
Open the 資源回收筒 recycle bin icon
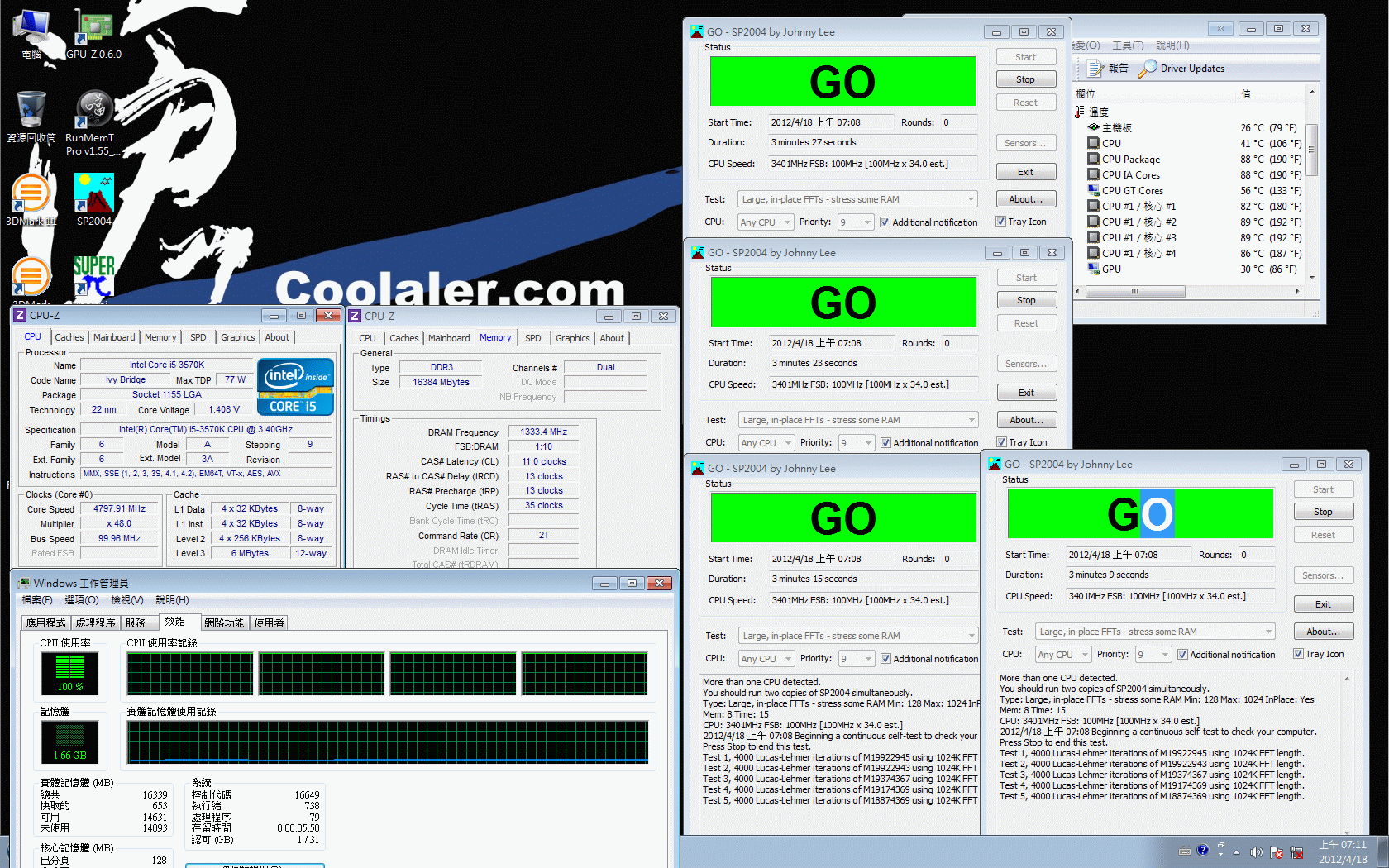(x=31, y=117)
